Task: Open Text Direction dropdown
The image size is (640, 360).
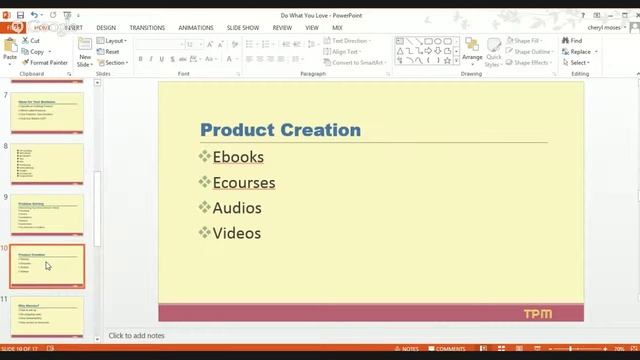Action: tap(348, 41)
